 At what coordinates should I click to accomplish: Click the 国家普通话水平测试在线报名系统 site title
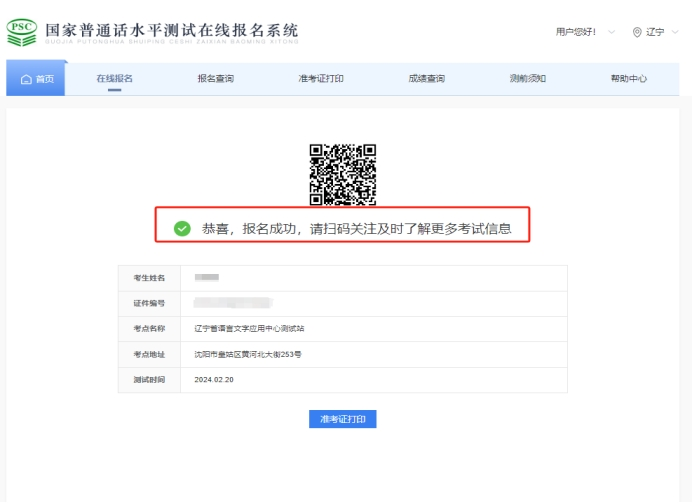pos(171,28)
